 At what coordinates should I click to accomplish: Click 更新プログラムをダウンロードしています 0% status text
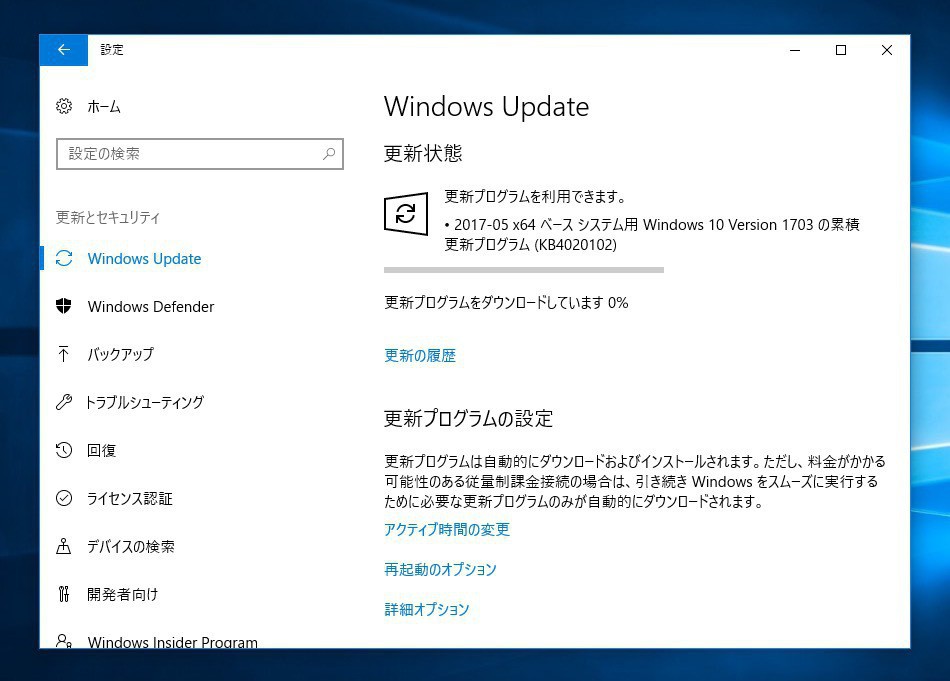click(x=507, y=302)
